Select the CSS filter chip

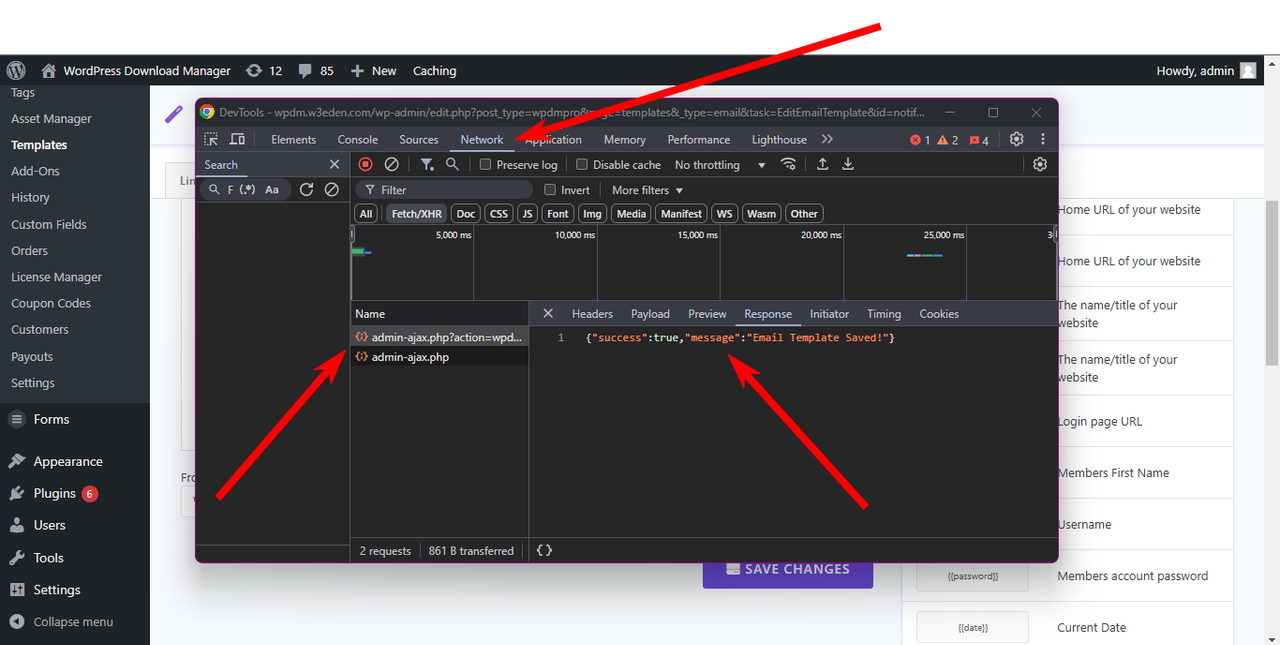click(x=498, y=213)
